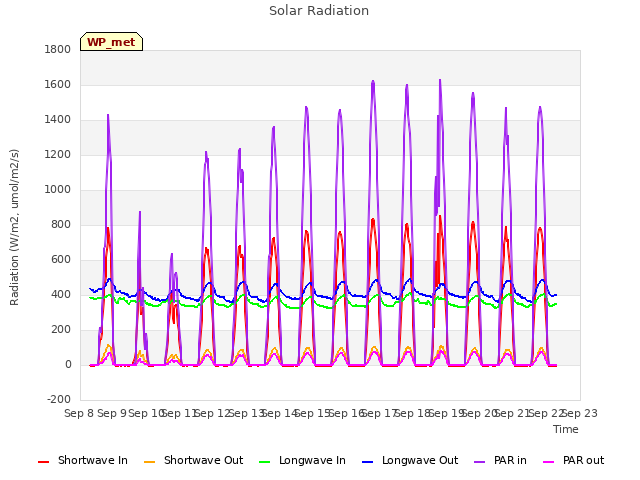The height and width of the screenshot is (480, 640).
Task: Click the magenta PAR out legend swatch
Action: coord(549,462)
